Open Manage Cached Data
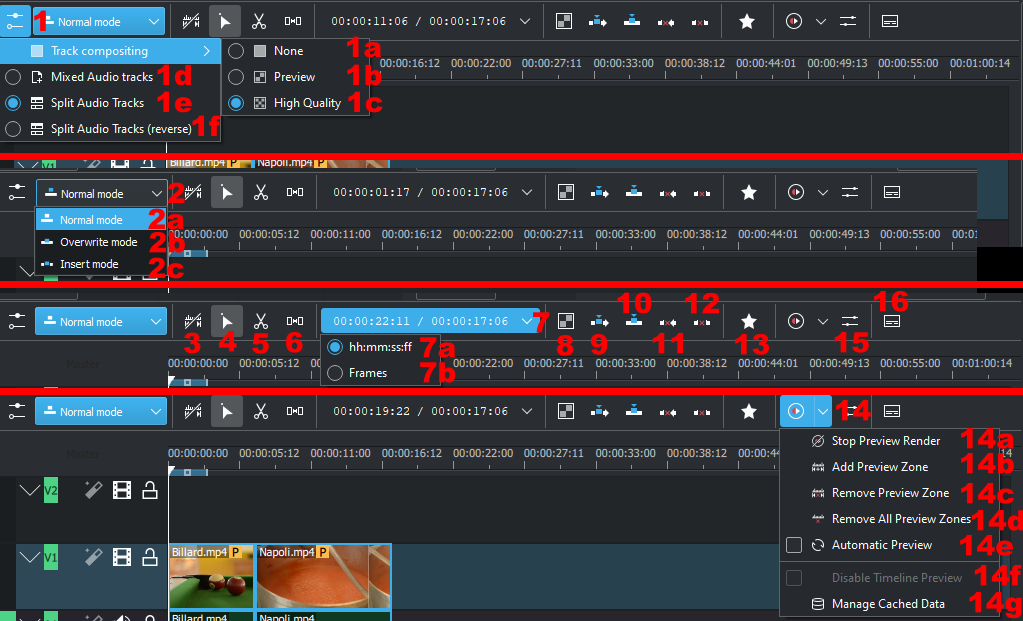The image size is (1023, 621). (889, 604)
